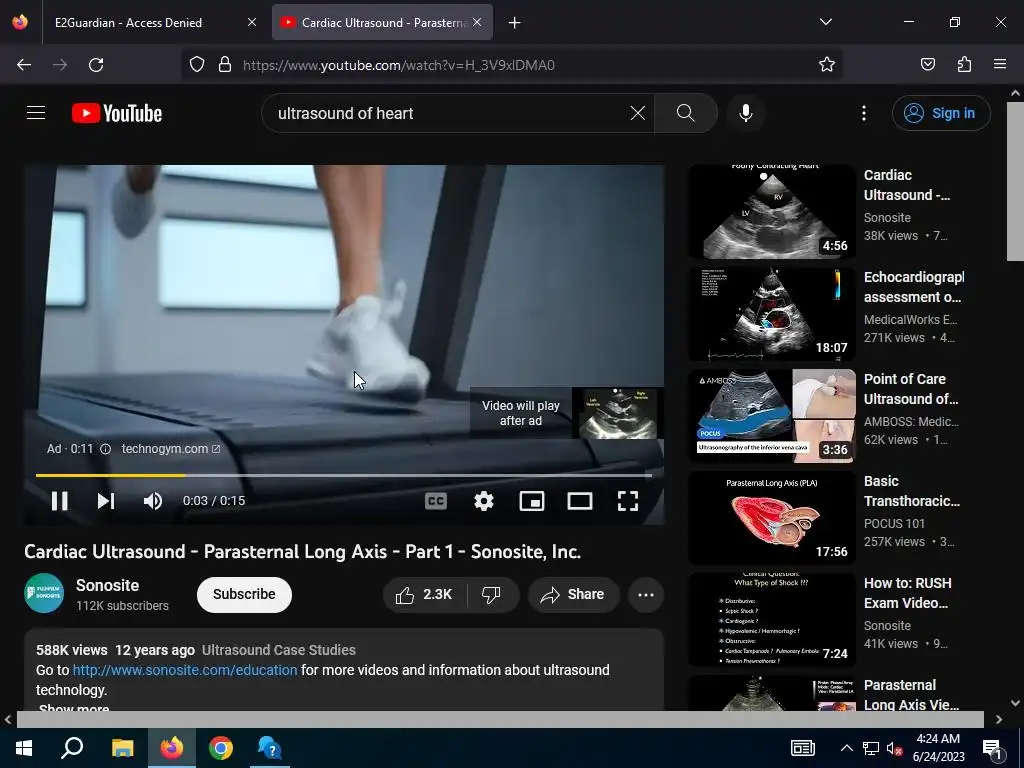Open more actions ellipsis below video
The height and width of the screenshot is (768, 1024).
pyautogui.click(x=646, y=594)
